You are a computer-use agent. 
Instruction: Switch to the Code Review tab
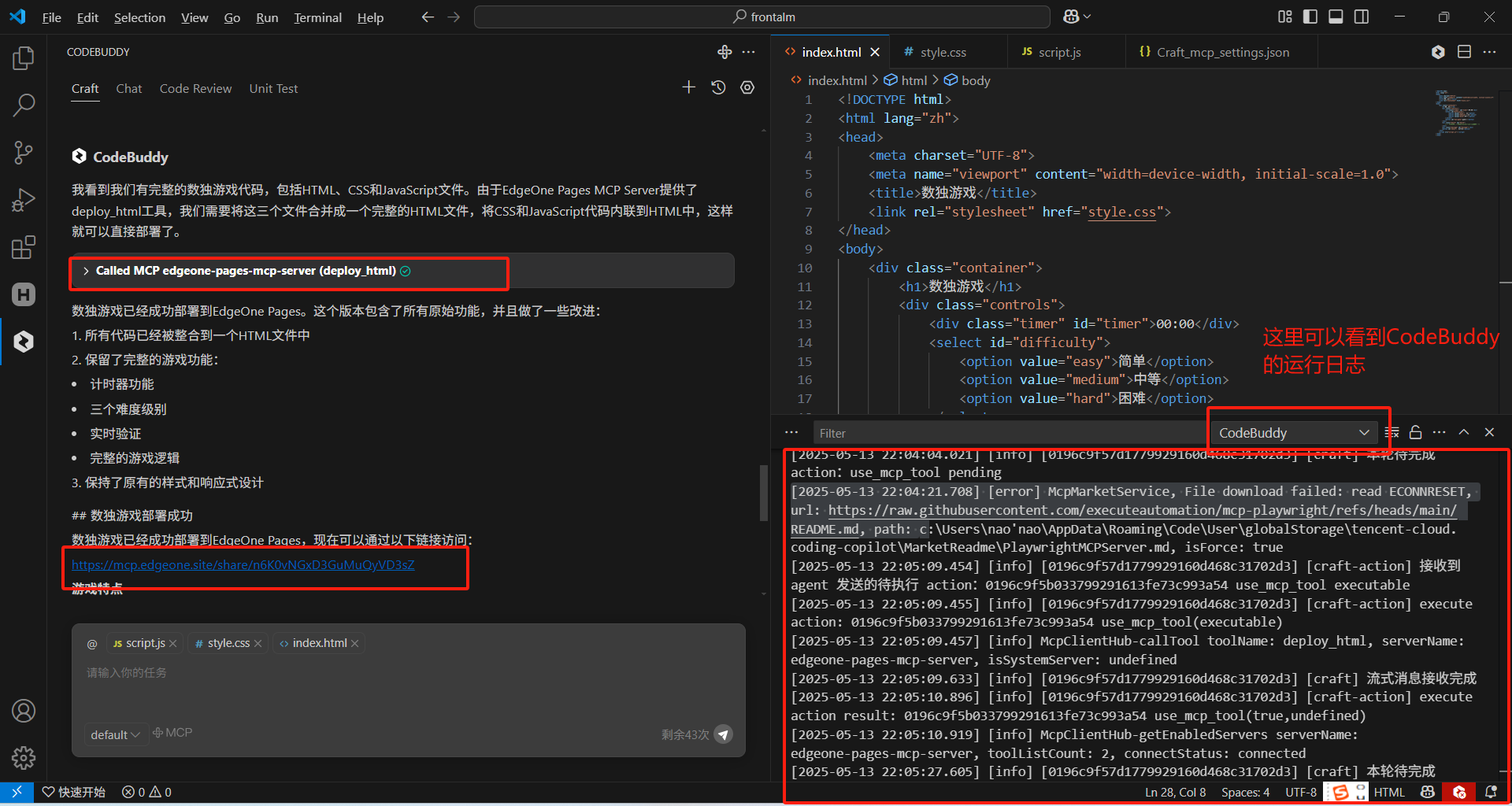click(x=195, y=89)
